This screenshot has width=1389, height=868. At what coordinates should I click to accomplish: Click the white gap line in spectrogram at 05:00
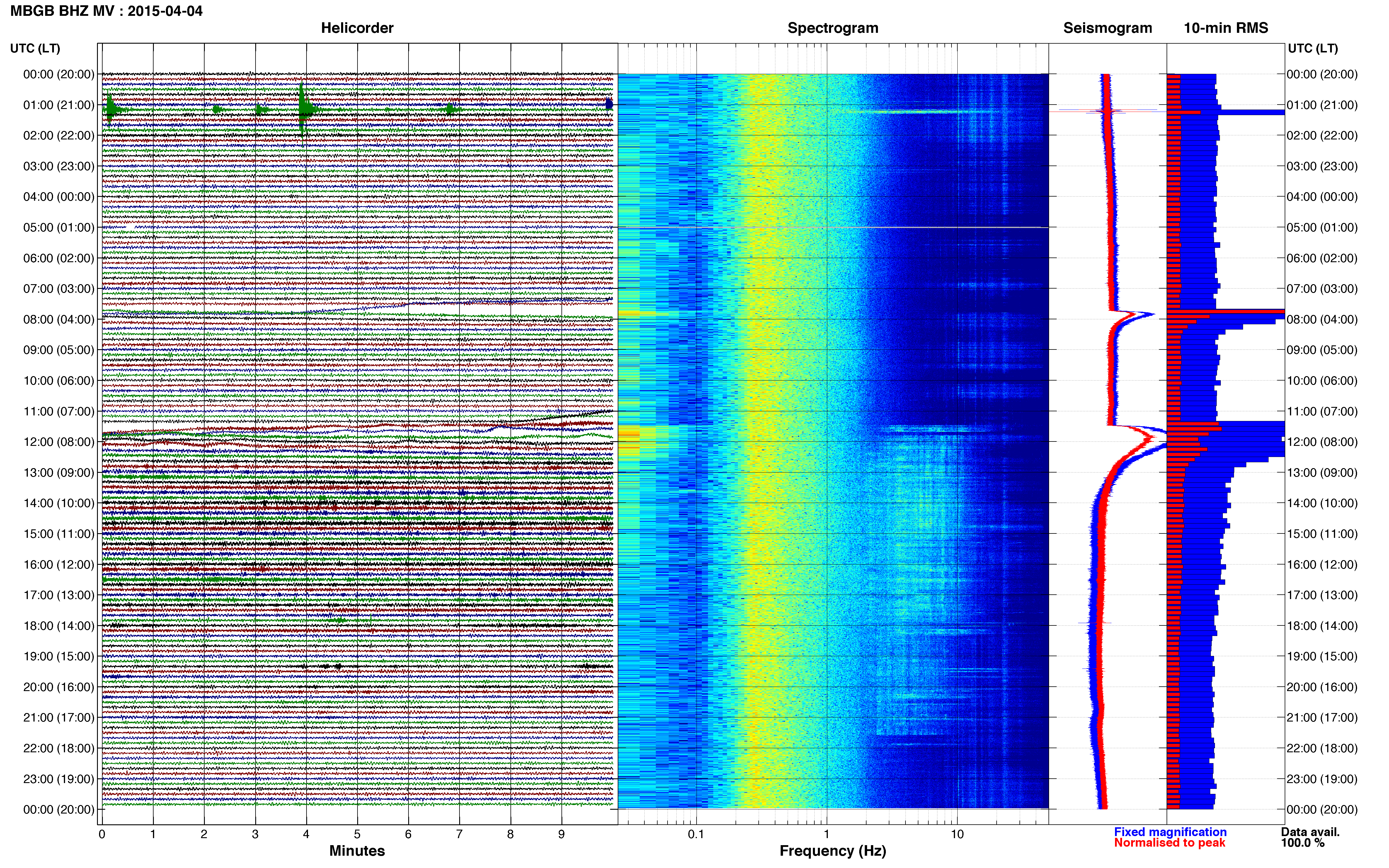(x=833, y=228)
